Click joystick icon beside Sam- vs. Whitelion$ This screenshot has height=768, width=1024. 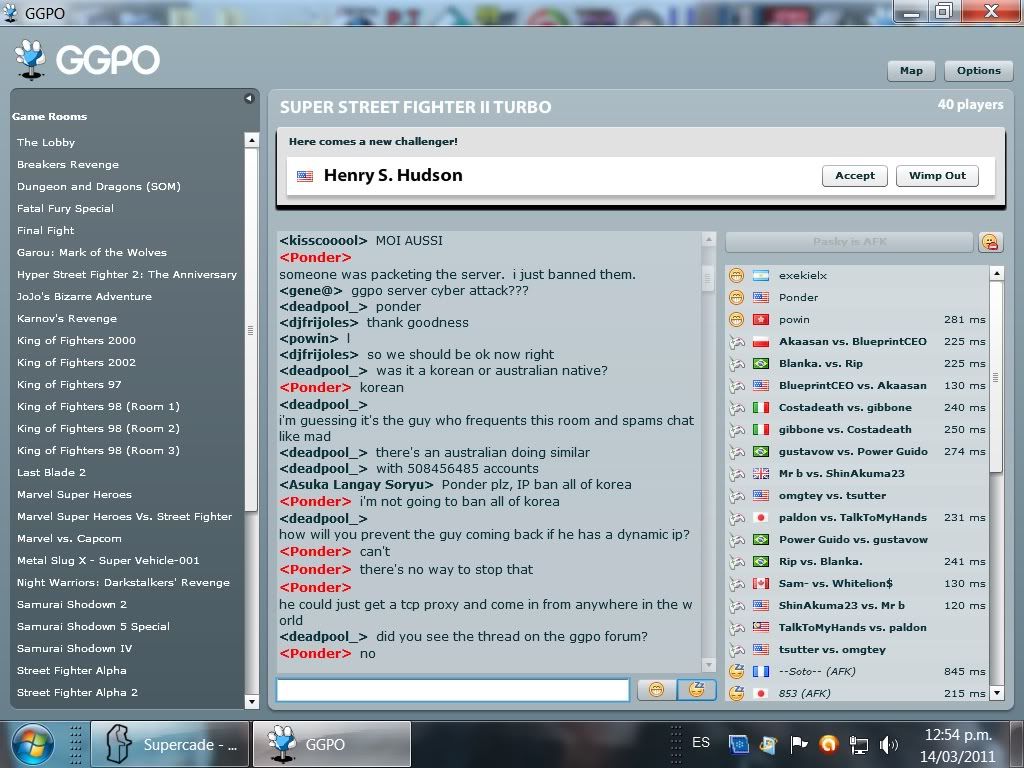[x=737, y=584]
